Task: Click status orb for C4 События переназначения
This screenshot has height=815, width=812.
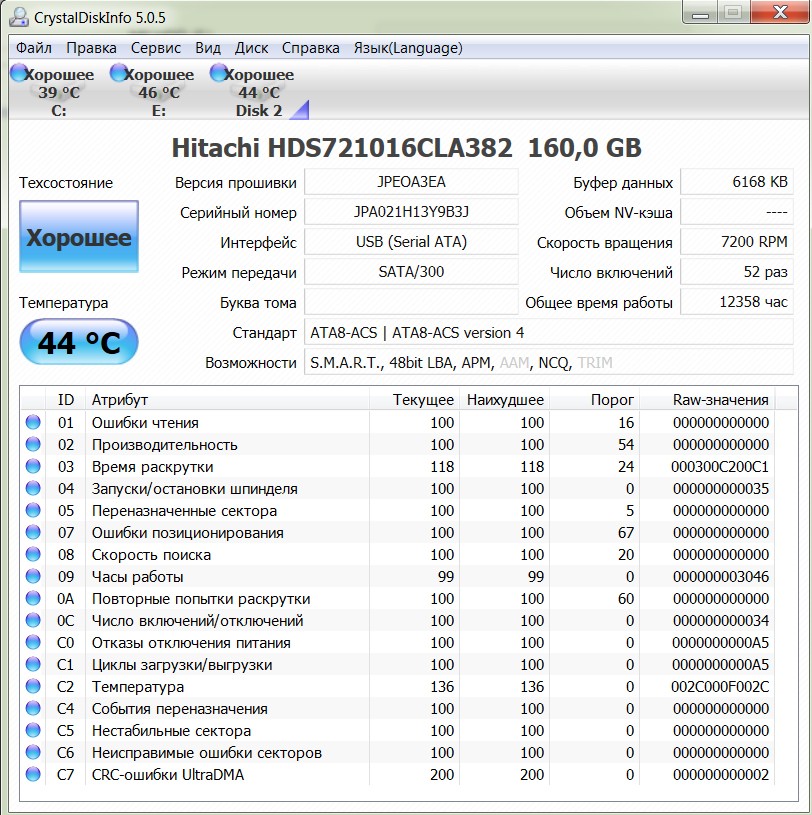Action: [33, 708]
